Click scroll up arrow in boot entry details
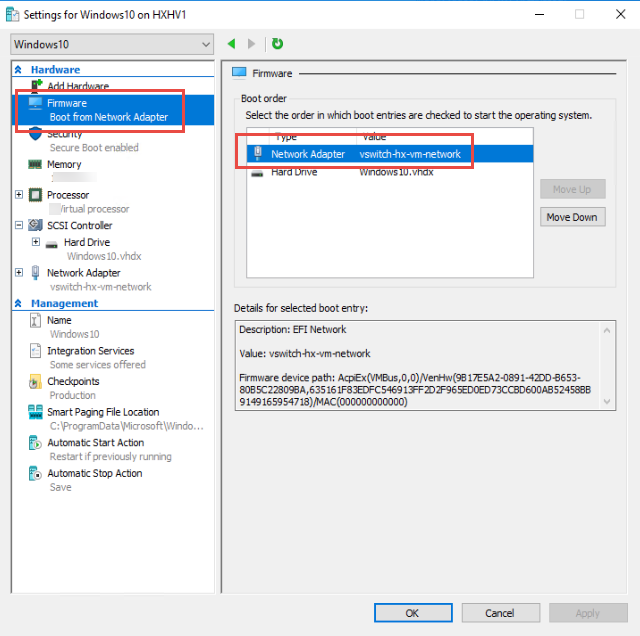The image size is (640, 636). click(607, 330)
